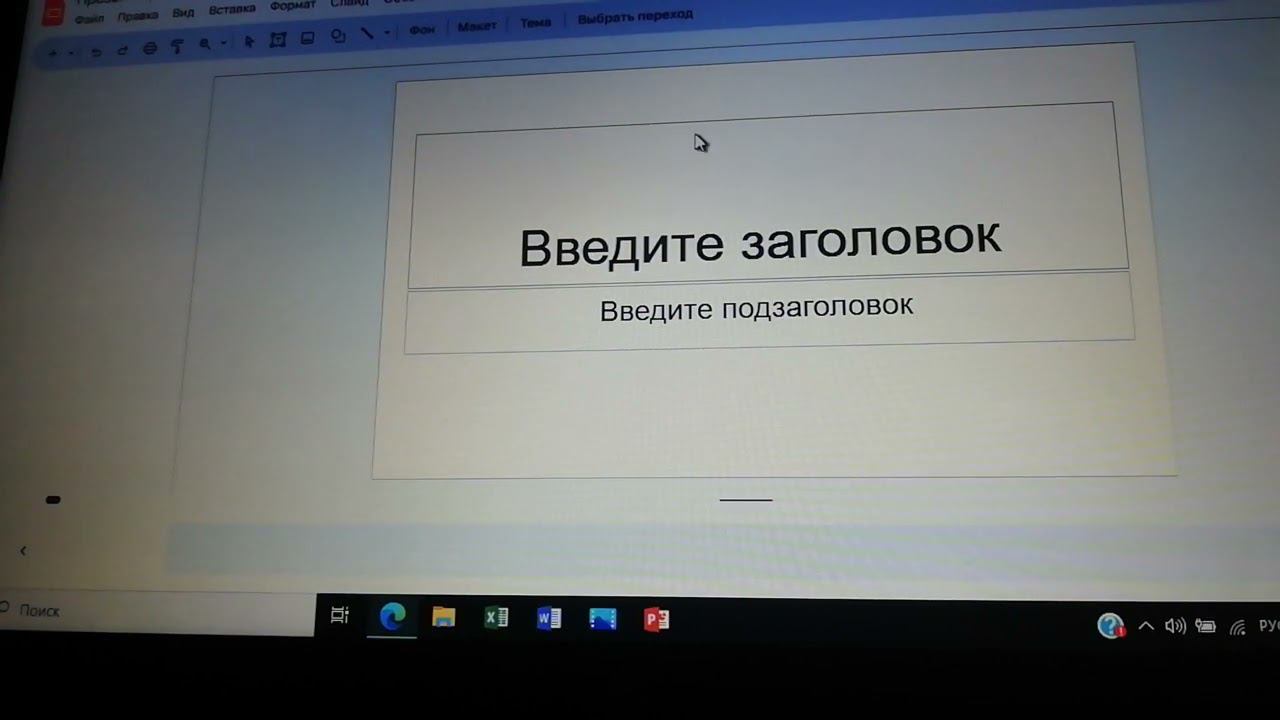Collapse panel with left chevron arrow

point(23,551)
